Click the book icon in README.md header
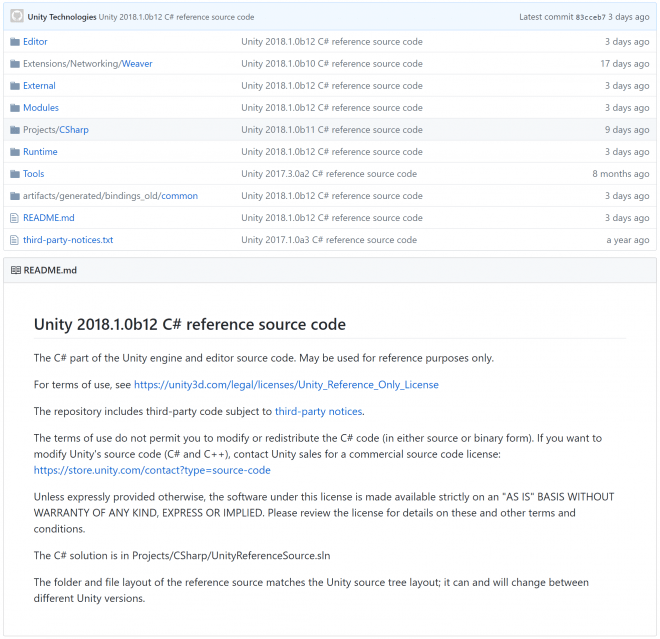This screenshot has height=639, width=660. pos(16,270)
